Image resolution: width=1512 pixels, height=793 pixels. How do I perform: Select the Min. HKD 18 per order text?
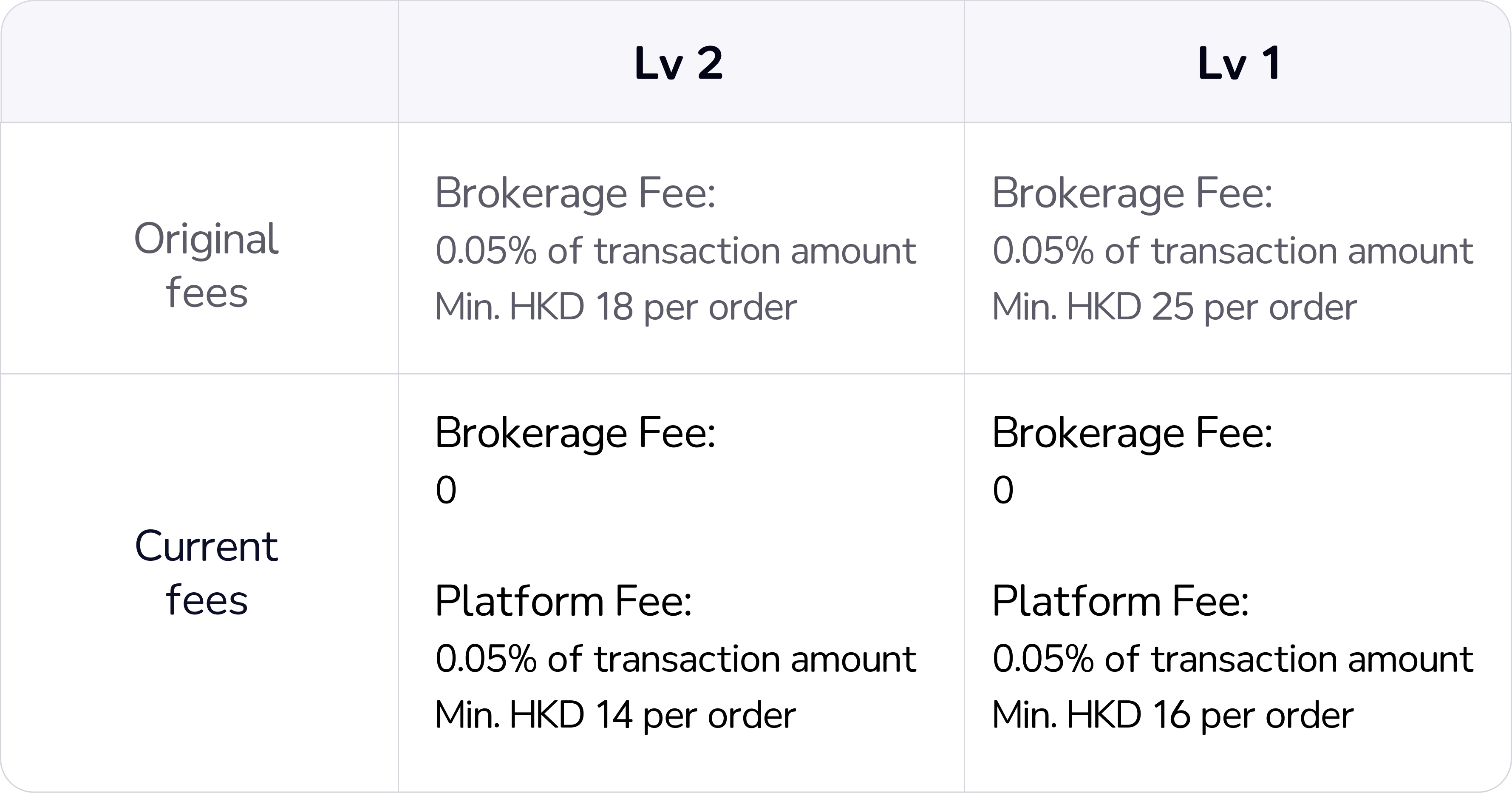point(616,307)
